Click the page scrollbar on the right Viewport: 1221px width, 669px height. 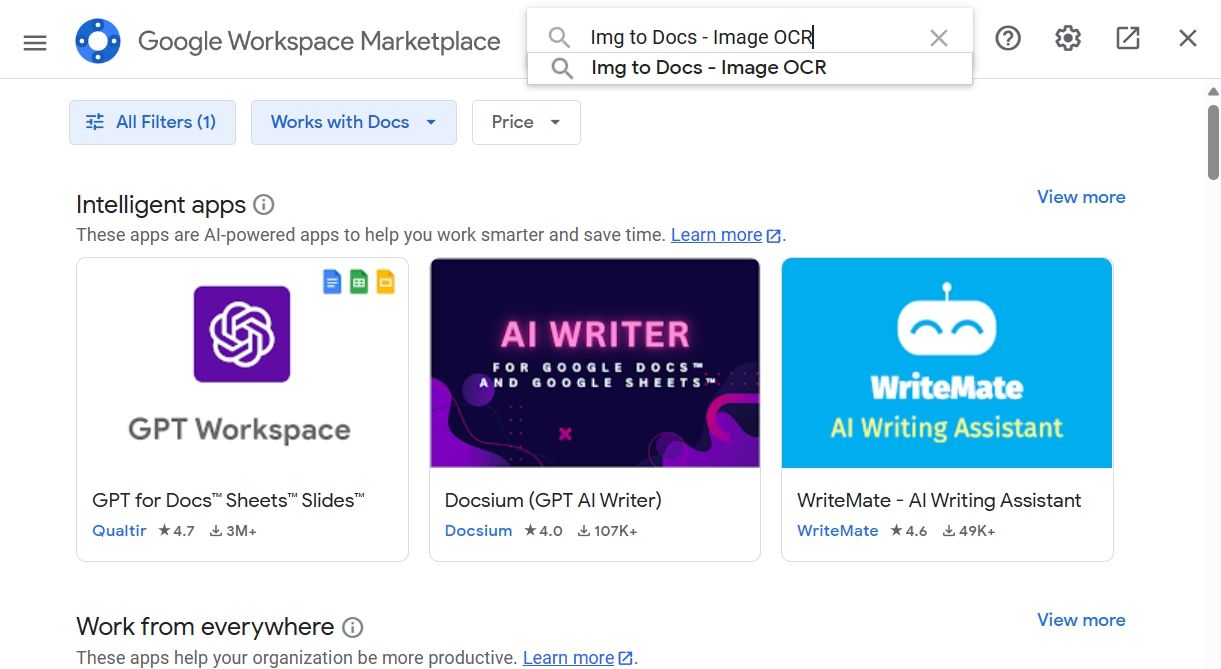(x=1211, y=140)
